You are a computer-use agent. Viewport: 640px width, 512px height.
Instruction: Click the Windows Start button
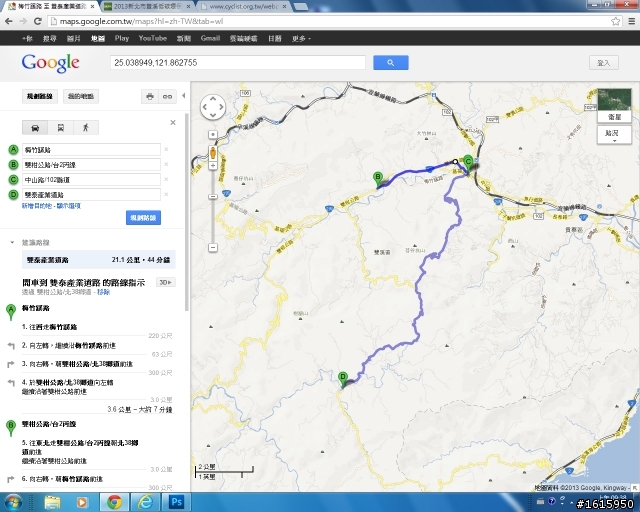click(12, 502)
